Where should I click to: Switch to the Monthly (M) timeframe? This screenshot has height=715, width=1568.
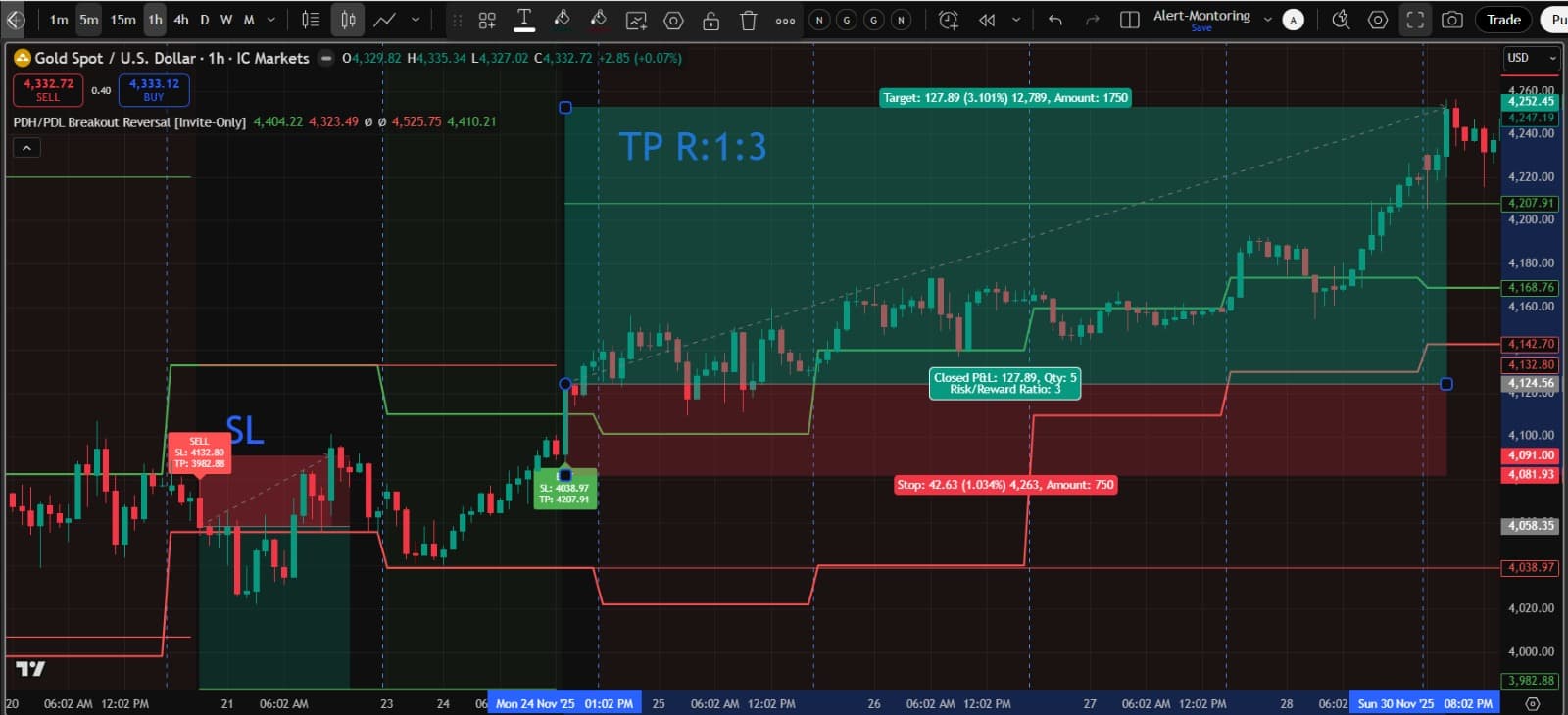249,20
